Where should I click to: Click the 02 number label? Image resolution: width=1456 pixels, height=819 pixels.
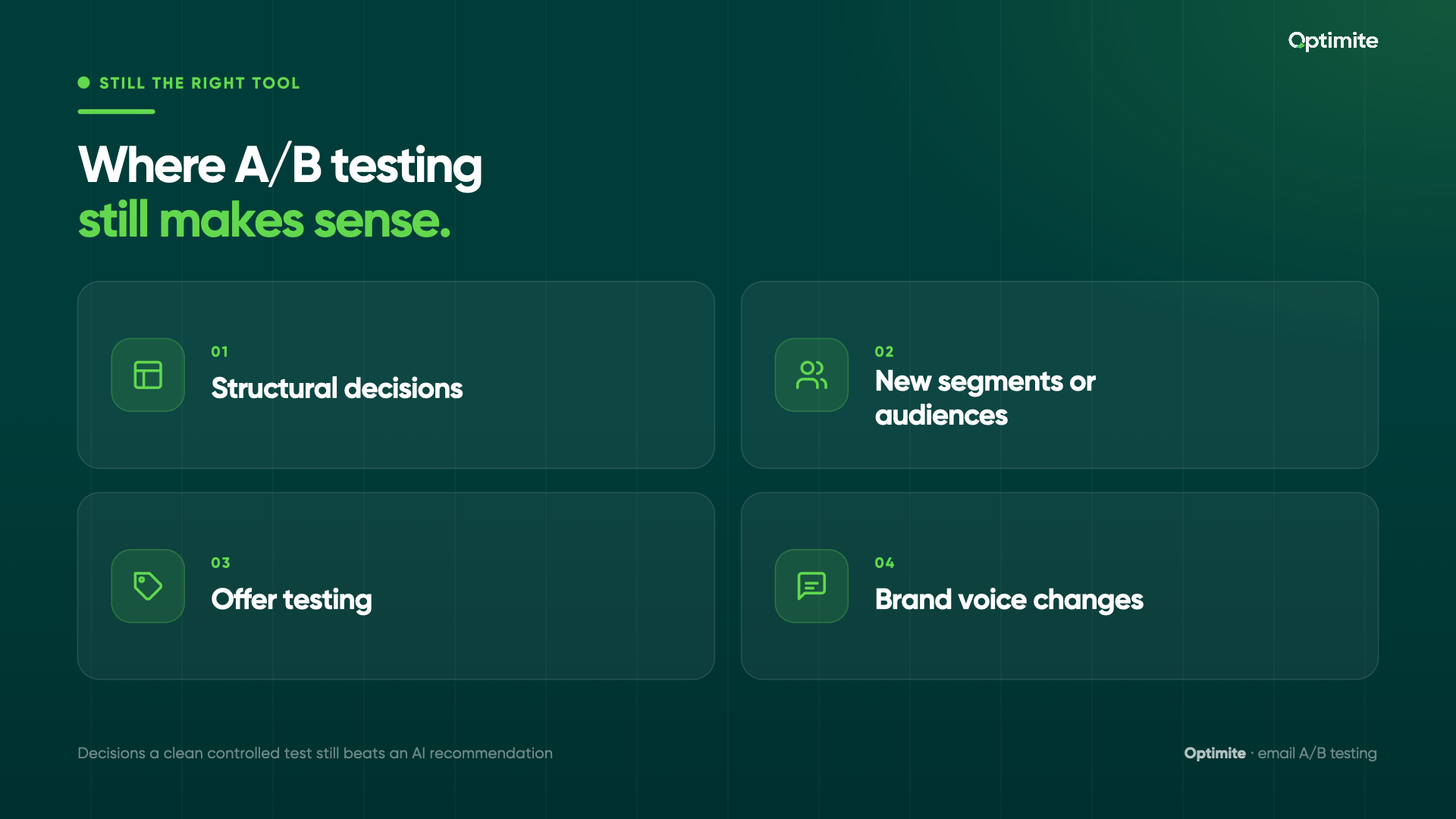(x=884, y=352)
